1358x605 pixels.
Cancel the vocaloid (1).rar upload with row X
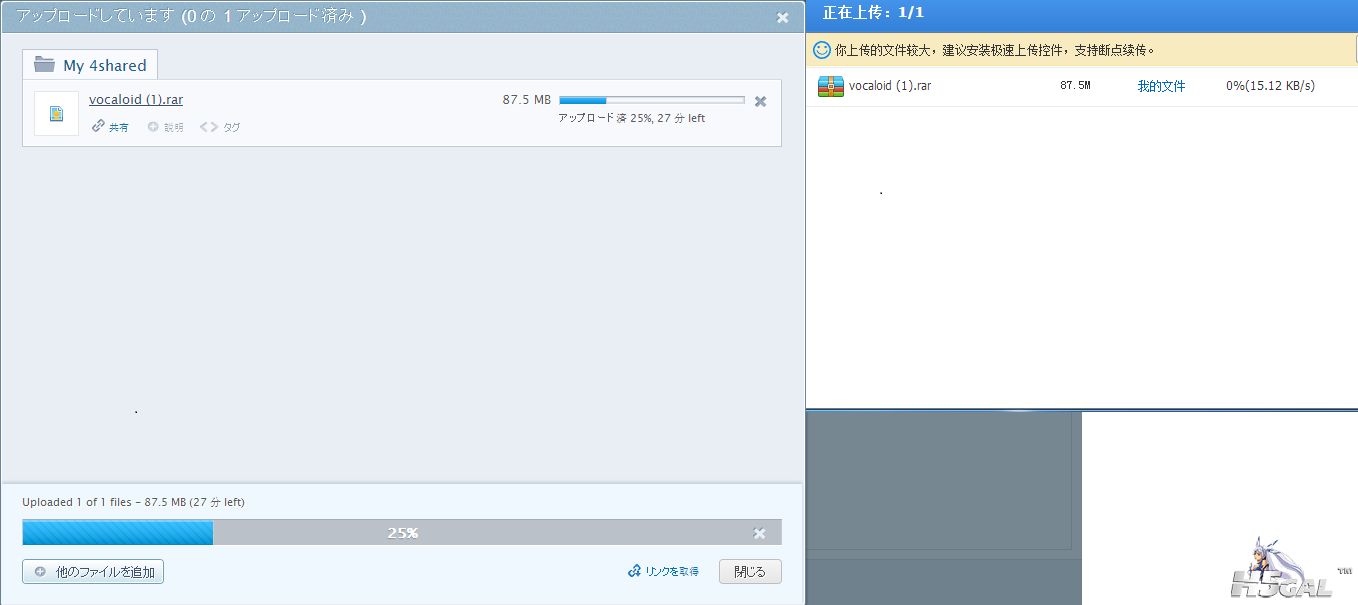(760, 101)
